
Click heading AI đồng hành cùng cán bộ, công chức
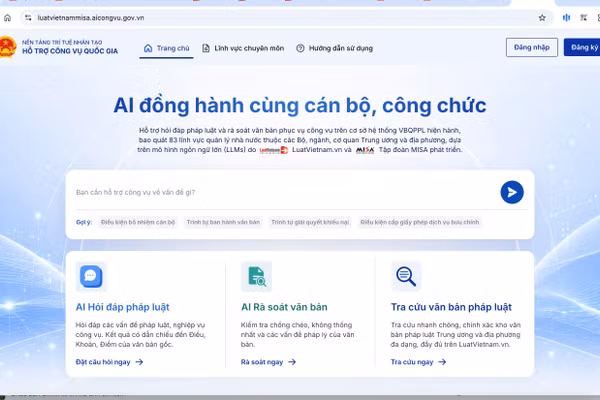click(300, 105)
